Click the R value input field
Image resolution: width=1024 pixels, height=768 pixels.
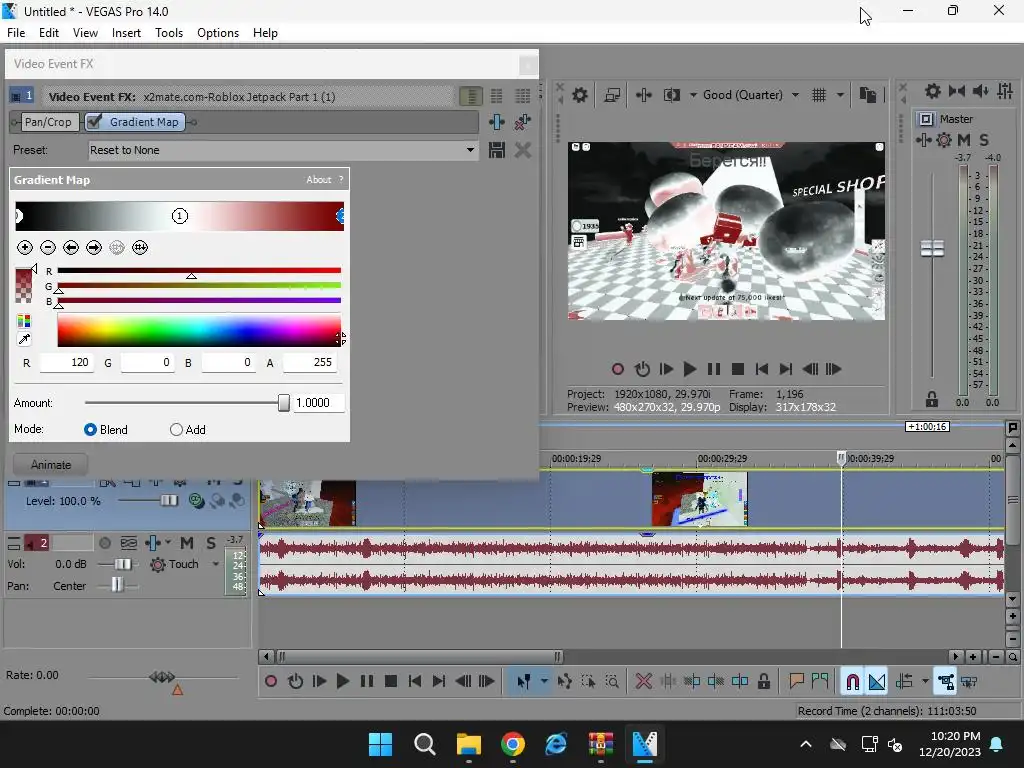click(66, 362)
